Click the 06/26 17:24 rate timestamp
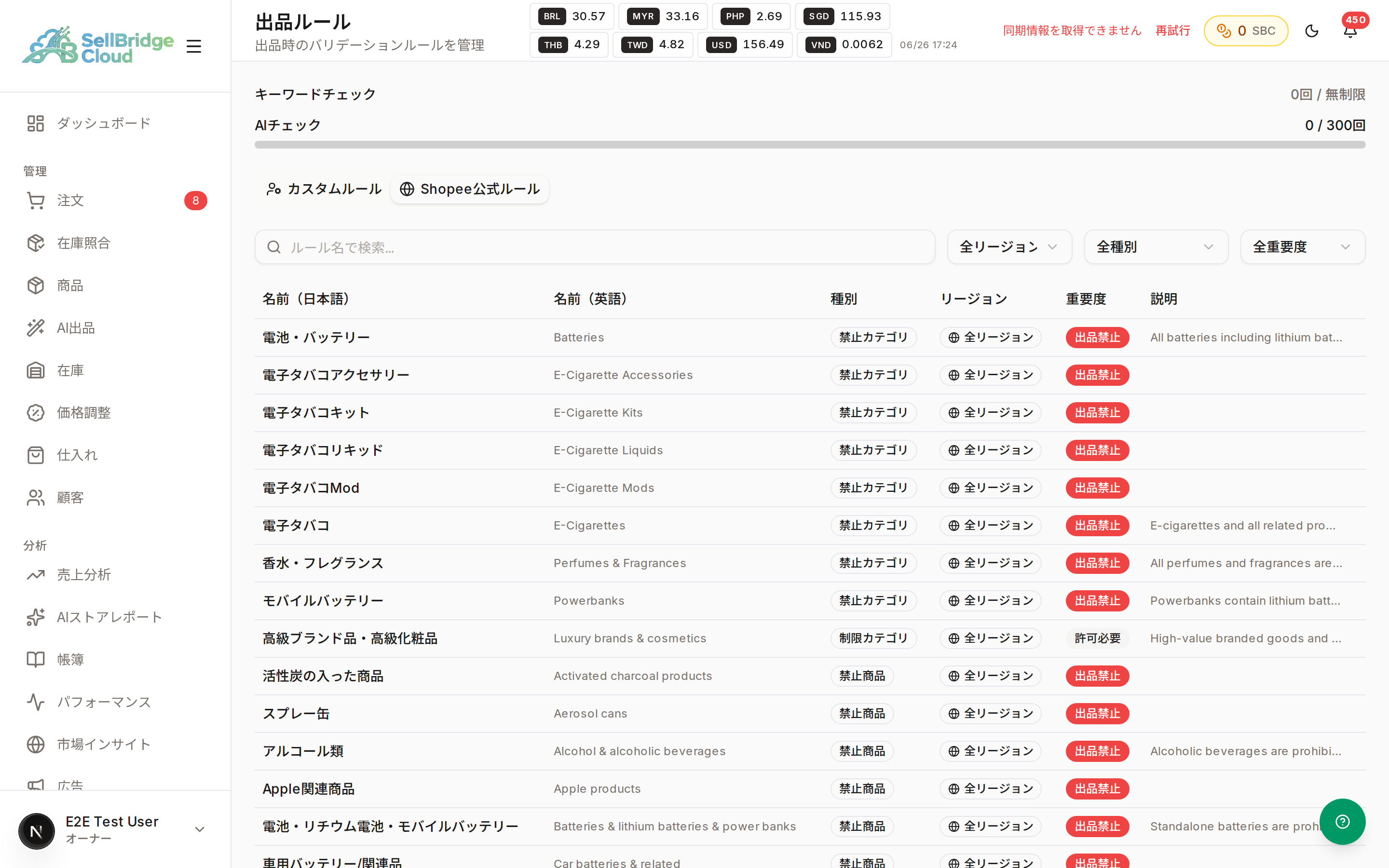 928,45
